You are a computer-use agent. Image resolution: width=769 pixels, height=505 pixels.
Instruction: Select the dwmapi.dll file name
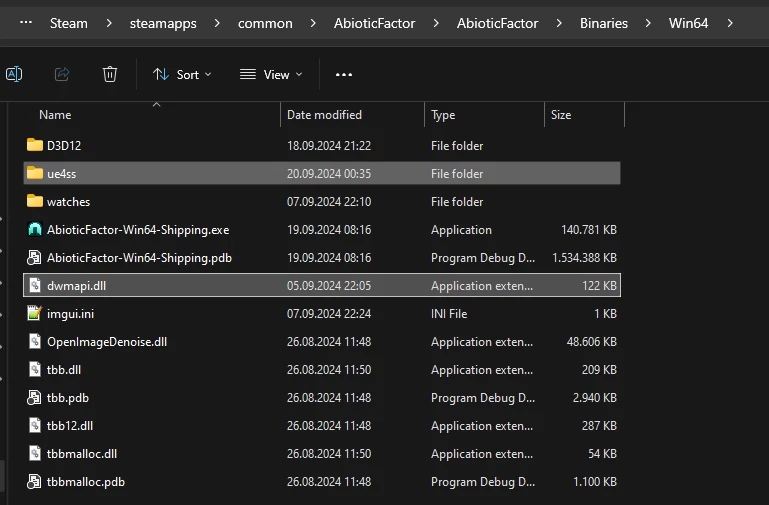[76, 286]
